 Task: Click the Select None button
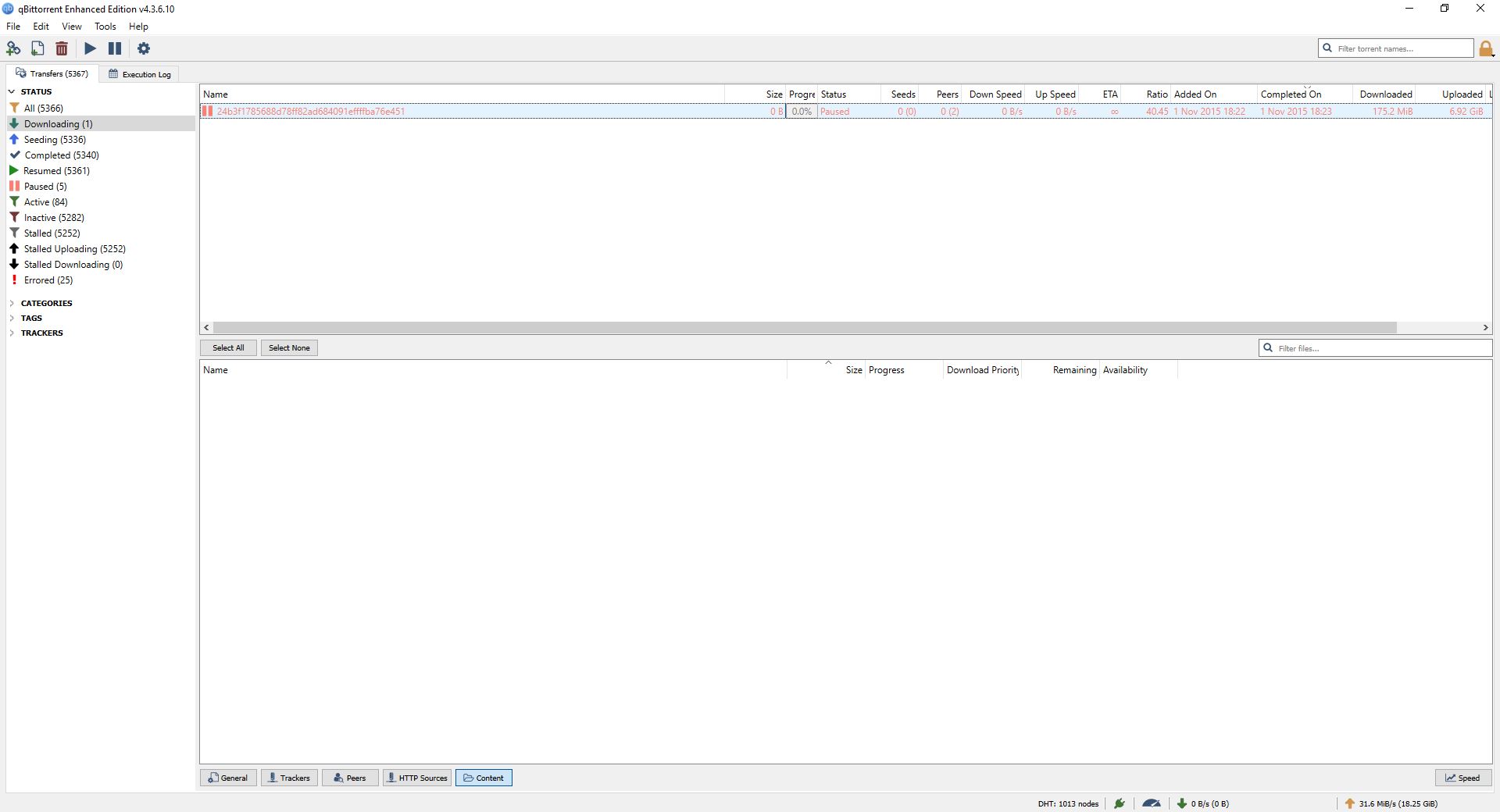pos(289,347)
